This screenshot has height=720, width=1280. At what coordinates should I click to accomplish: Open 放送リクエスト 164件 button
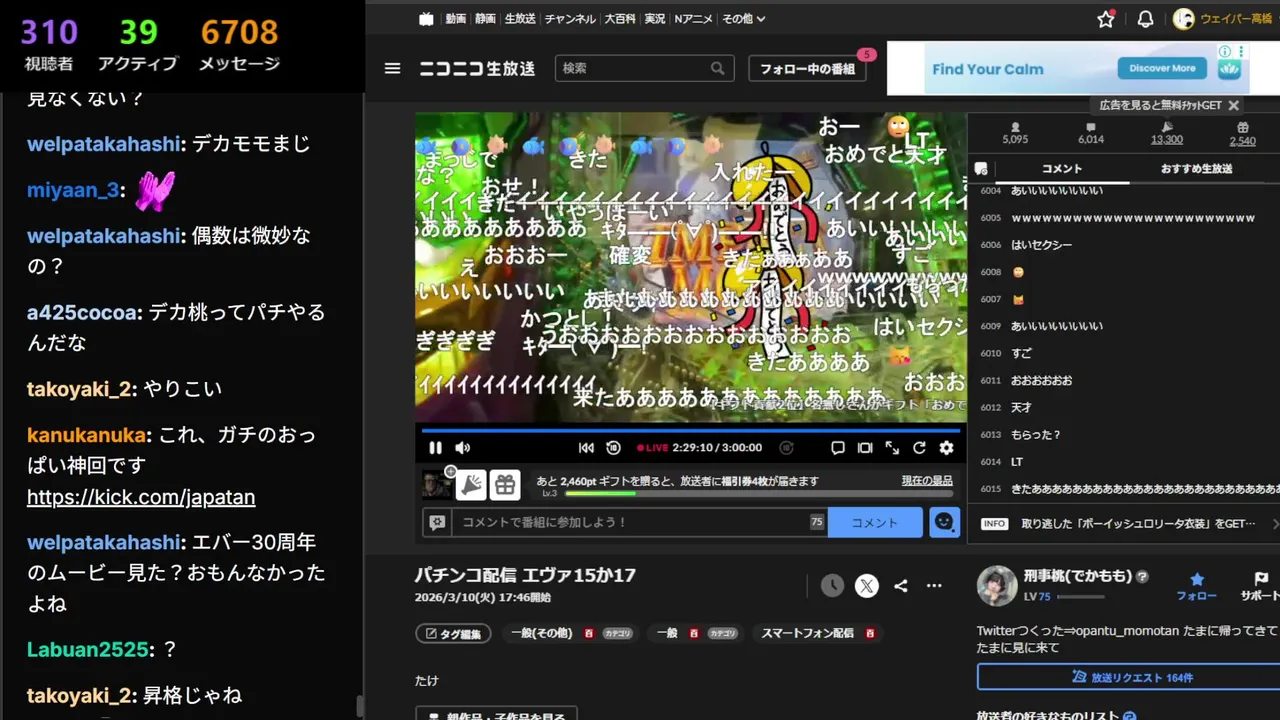[x=1131, y=677]
